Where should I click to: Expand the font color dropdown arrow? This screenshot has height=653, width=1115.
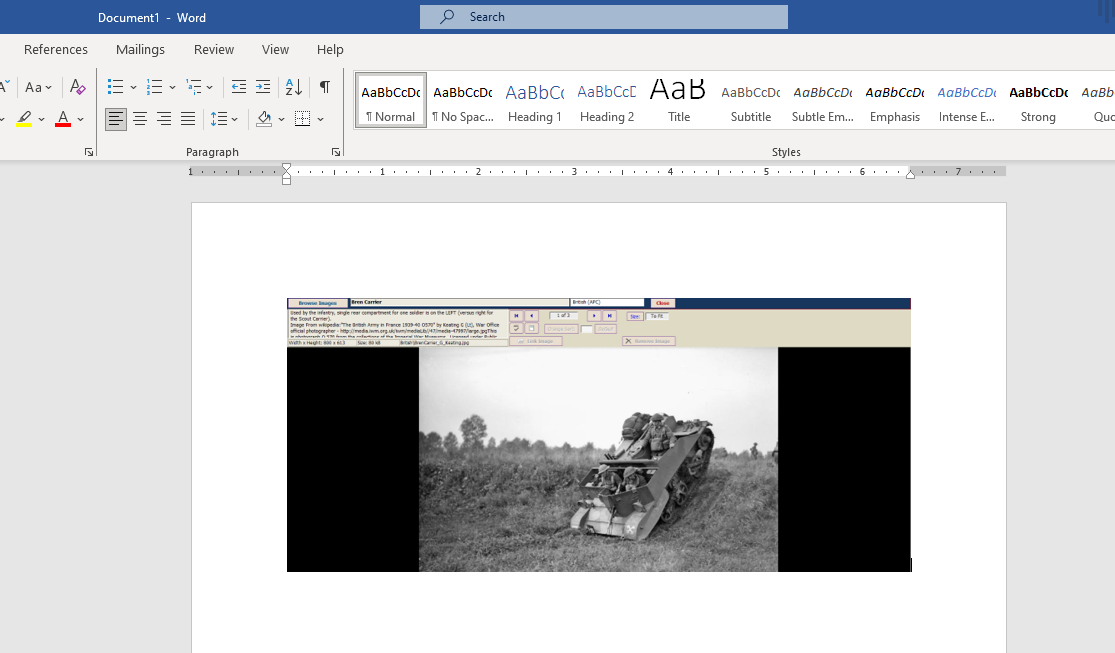(x=81, y=119)
